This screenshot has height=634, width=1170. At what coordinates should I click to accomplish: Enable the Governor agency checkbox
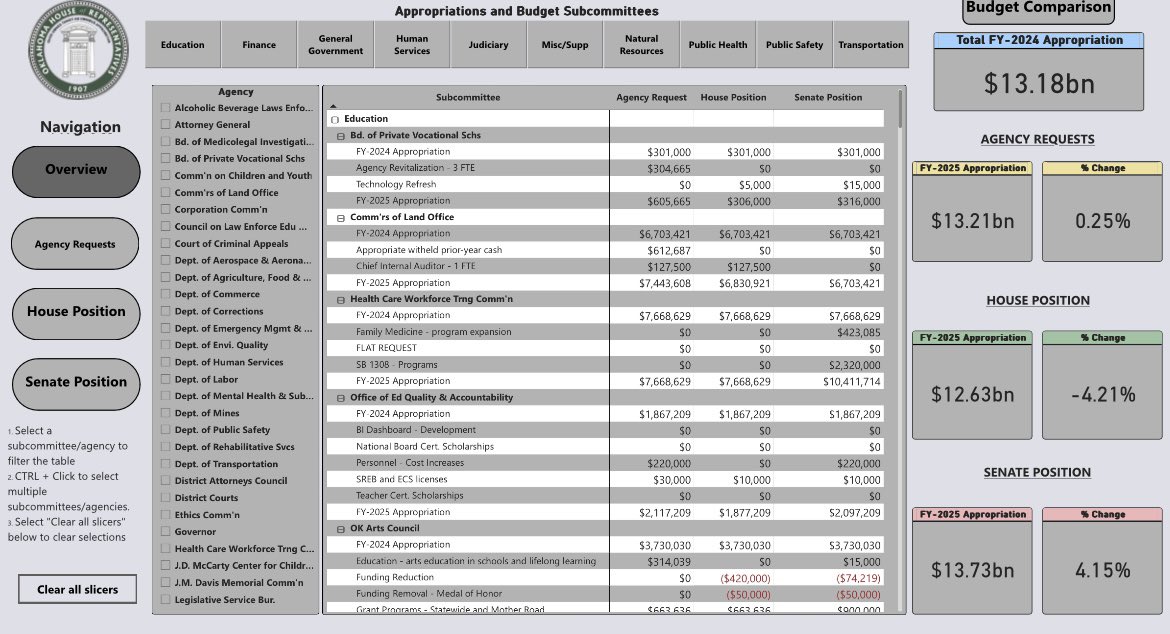coord(165,532)
